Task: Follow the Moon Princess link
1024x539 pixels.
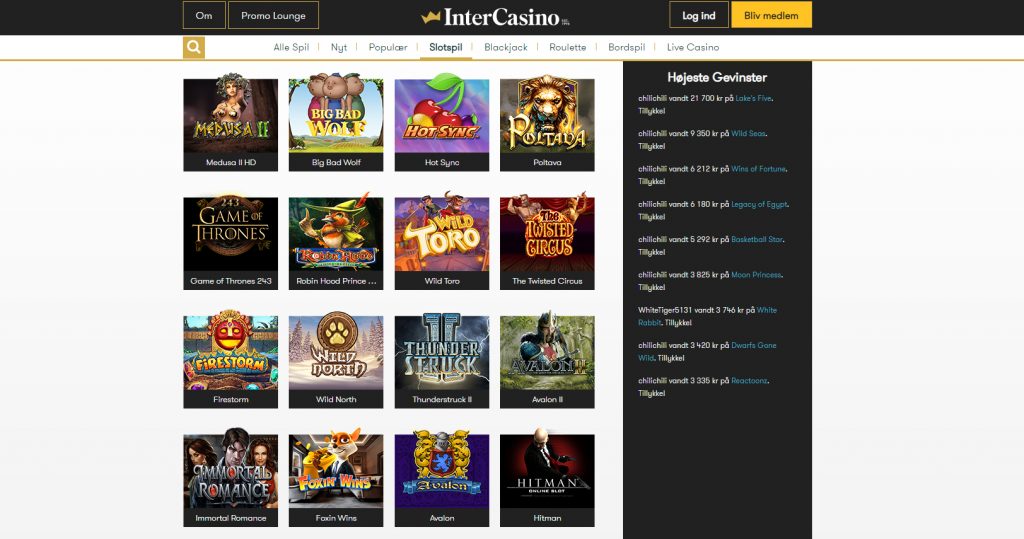Action: point(756,274)
